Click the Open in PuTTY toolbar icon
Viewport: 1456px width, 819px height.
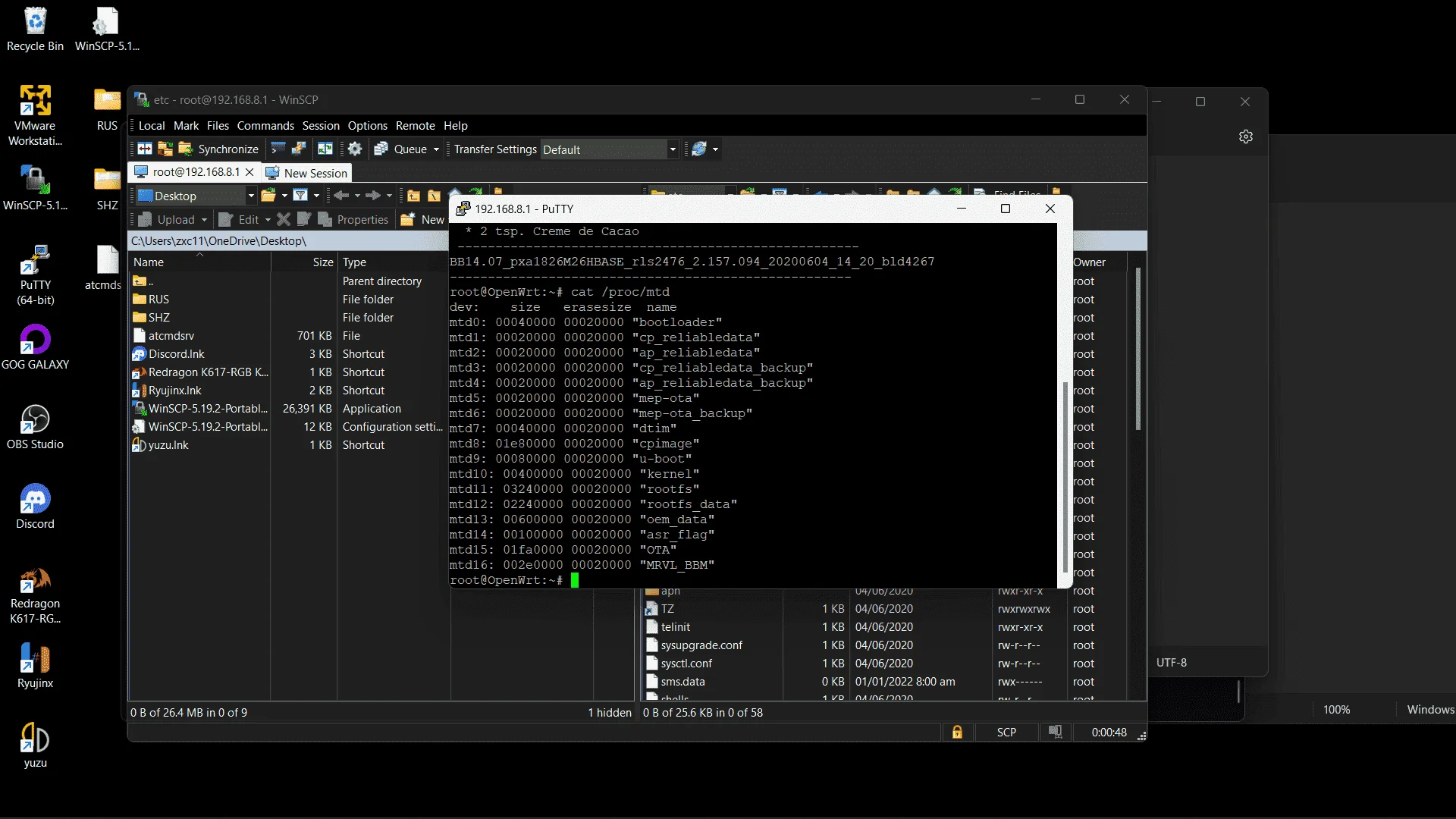(x=299, y=149)
